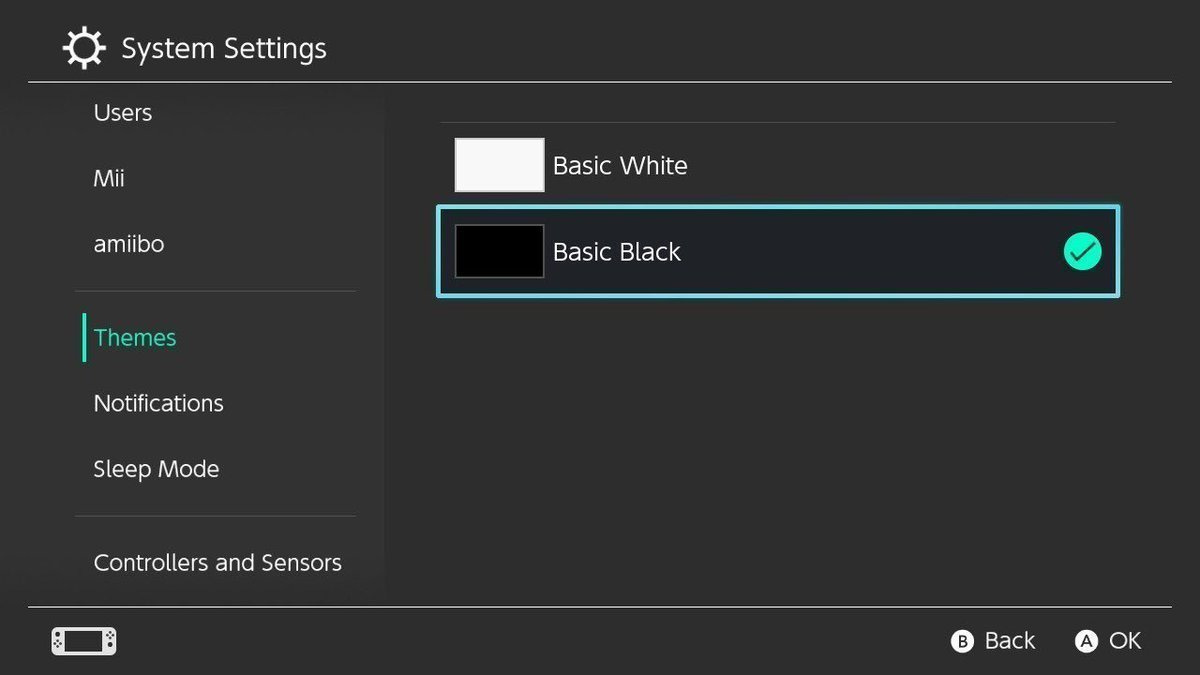Open Controllers and Sensors settings
This screenshot has width=1200, height=675.
(x=217, y=562)
